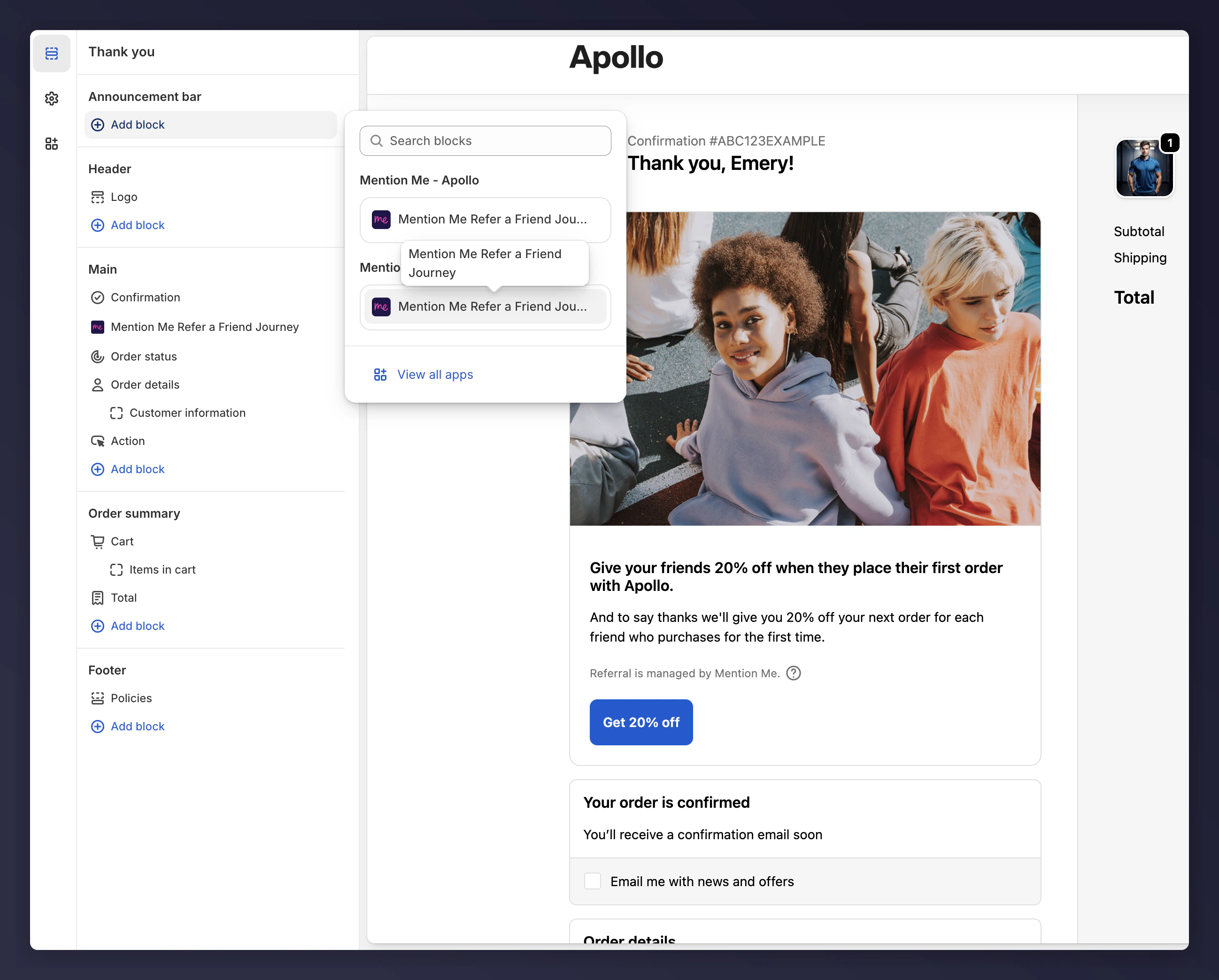
Task: Click the Order status icon
Action: [97, 357]
